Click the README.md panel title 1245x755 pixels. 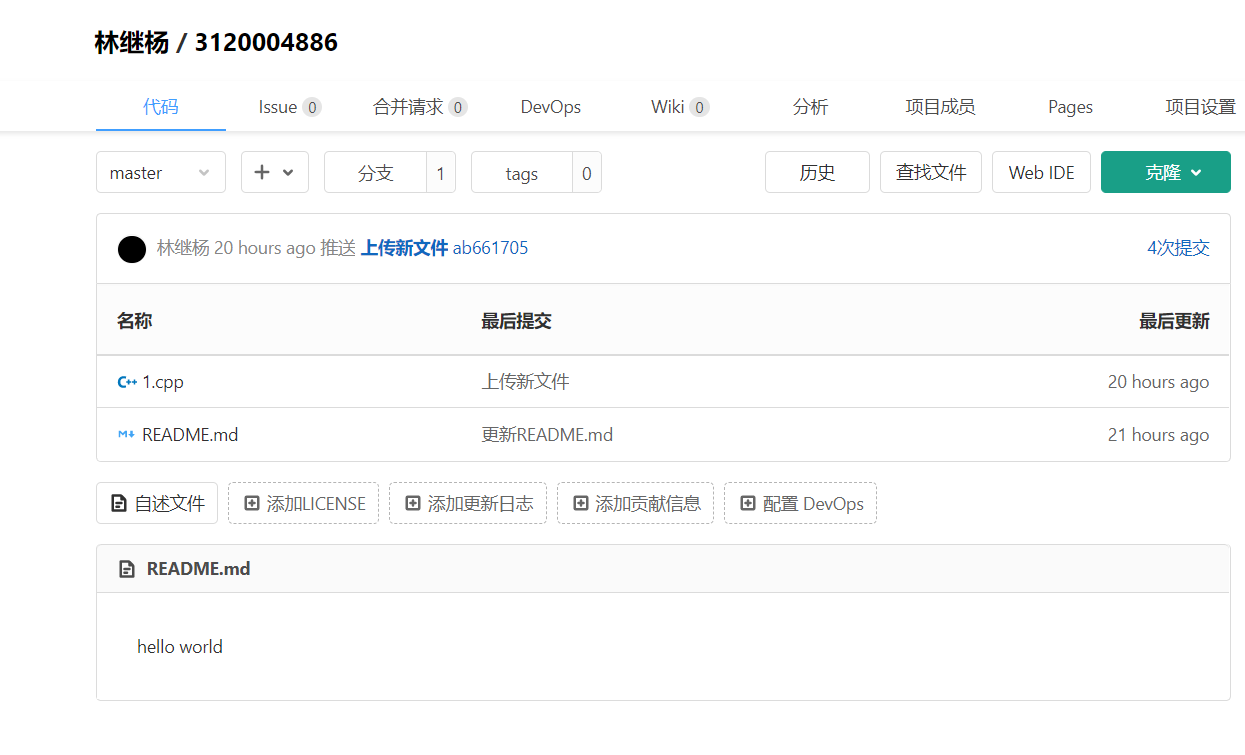click(198, 569)
